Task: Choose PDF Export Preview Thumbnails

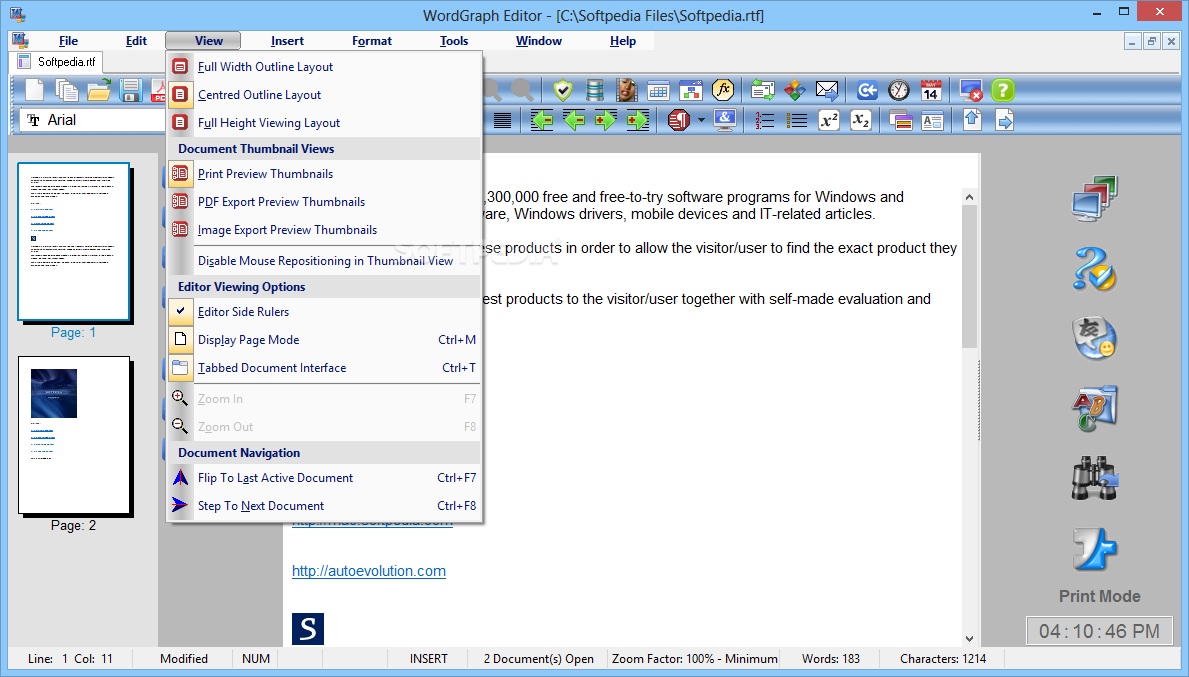Action: [325, 202]
